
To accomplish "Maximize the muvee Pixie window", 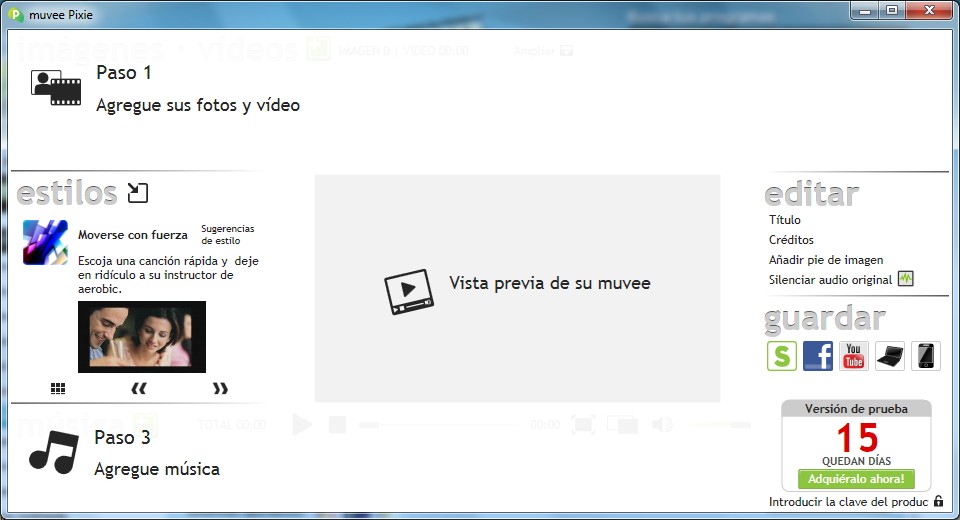I will [x=892, y=11].
